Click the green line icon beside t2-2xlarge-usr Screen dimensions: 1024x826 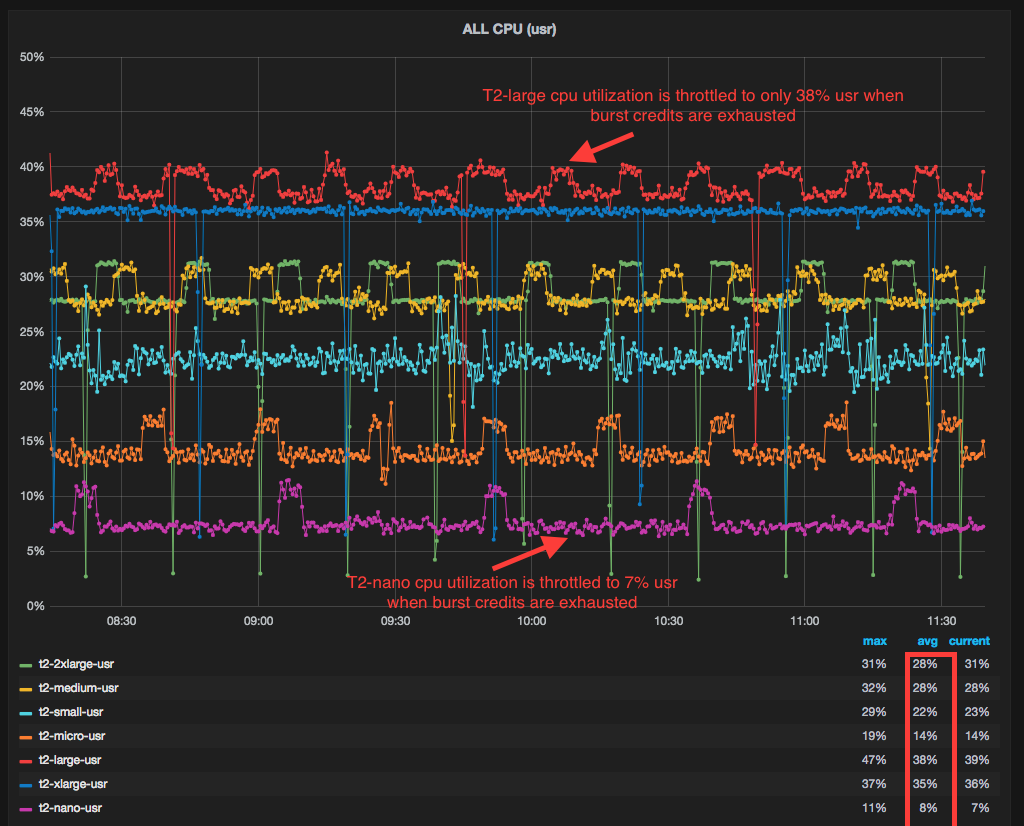point(24,663)
